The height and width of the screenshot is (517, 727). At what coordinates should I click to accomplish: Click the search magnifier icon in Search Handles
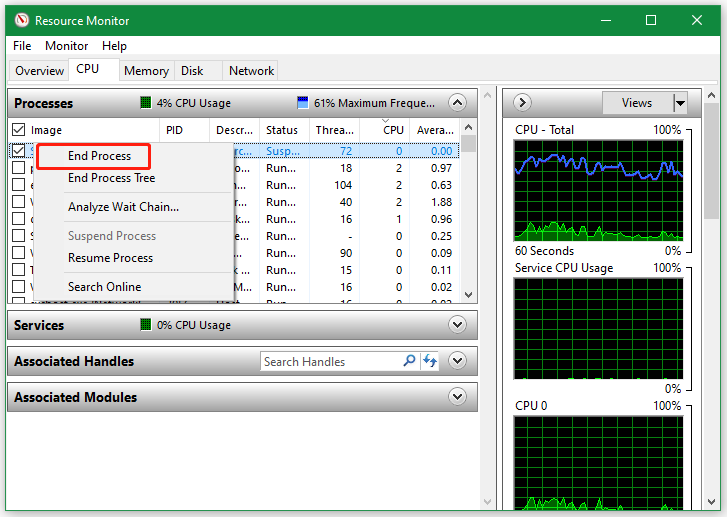coord(409,361)
